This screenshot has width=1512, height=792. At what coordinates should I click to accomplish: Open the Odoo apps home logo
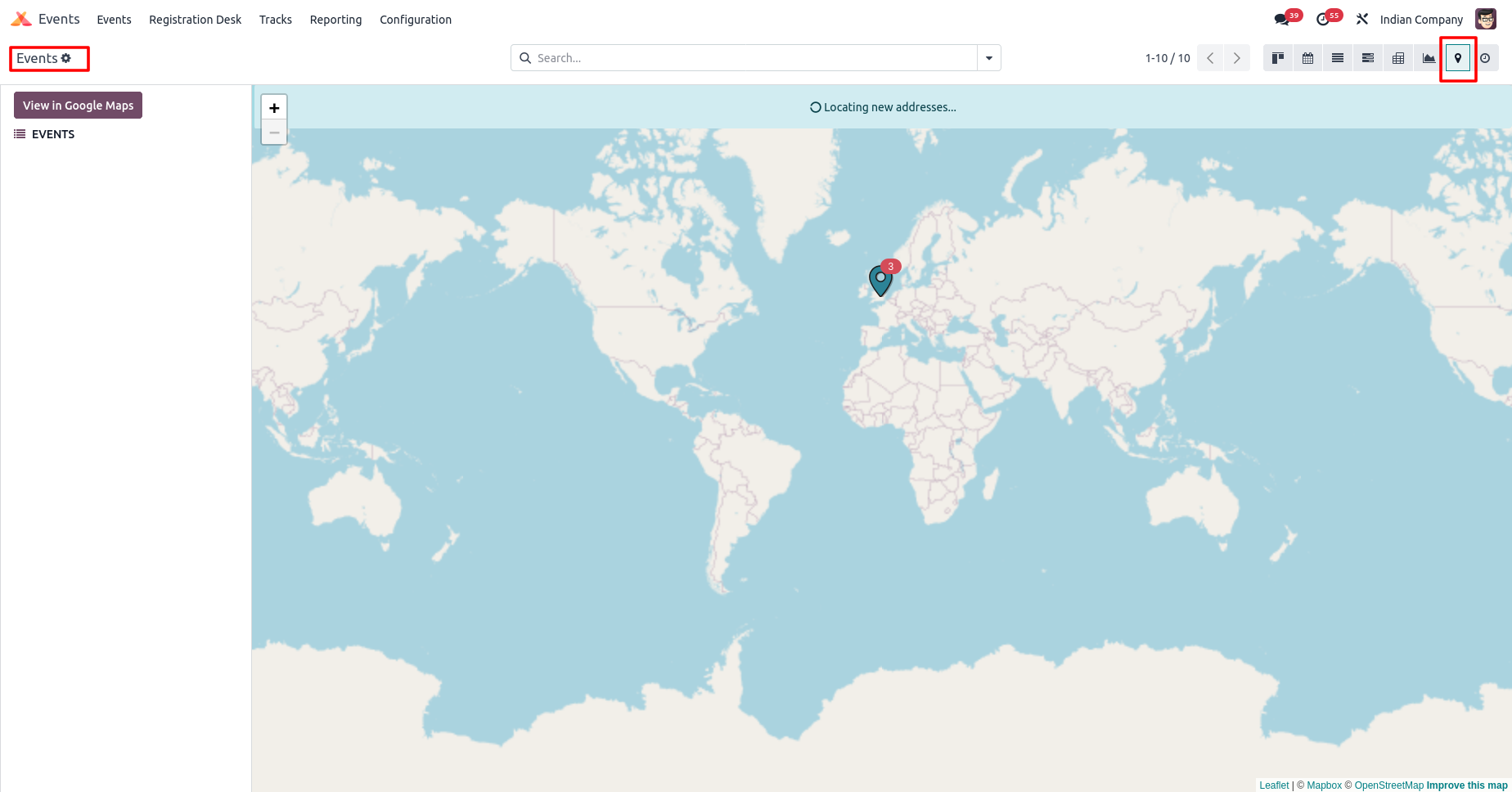point(21,19)
